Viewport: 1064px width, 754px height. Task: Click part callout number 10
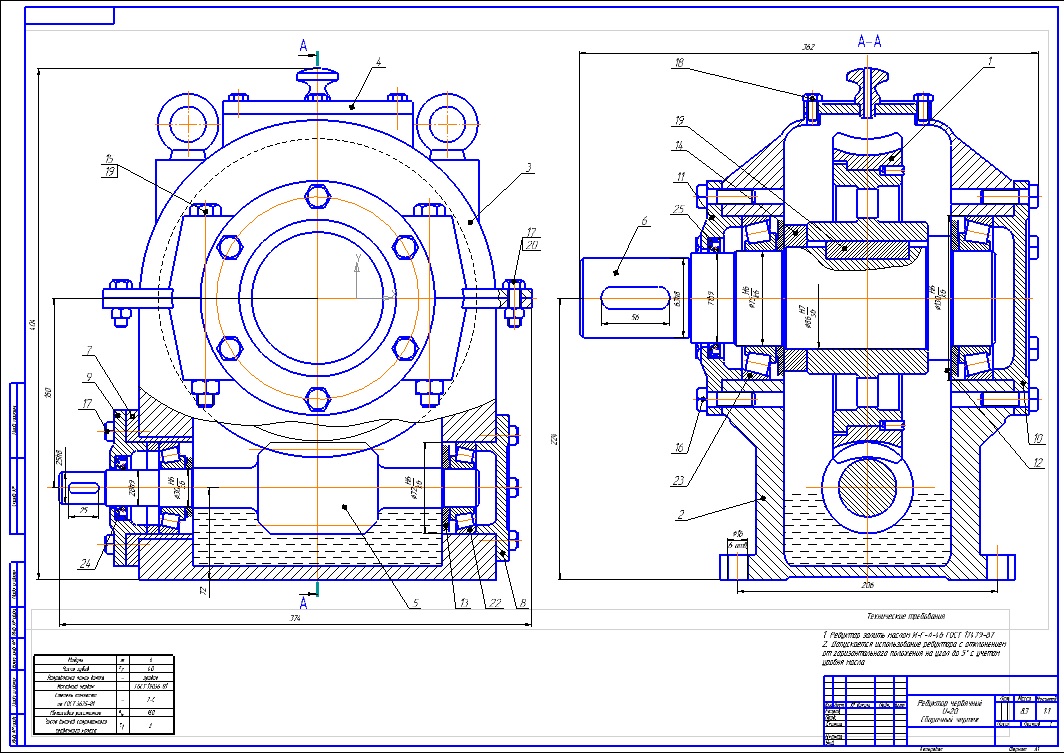(x=1038, y=439)
